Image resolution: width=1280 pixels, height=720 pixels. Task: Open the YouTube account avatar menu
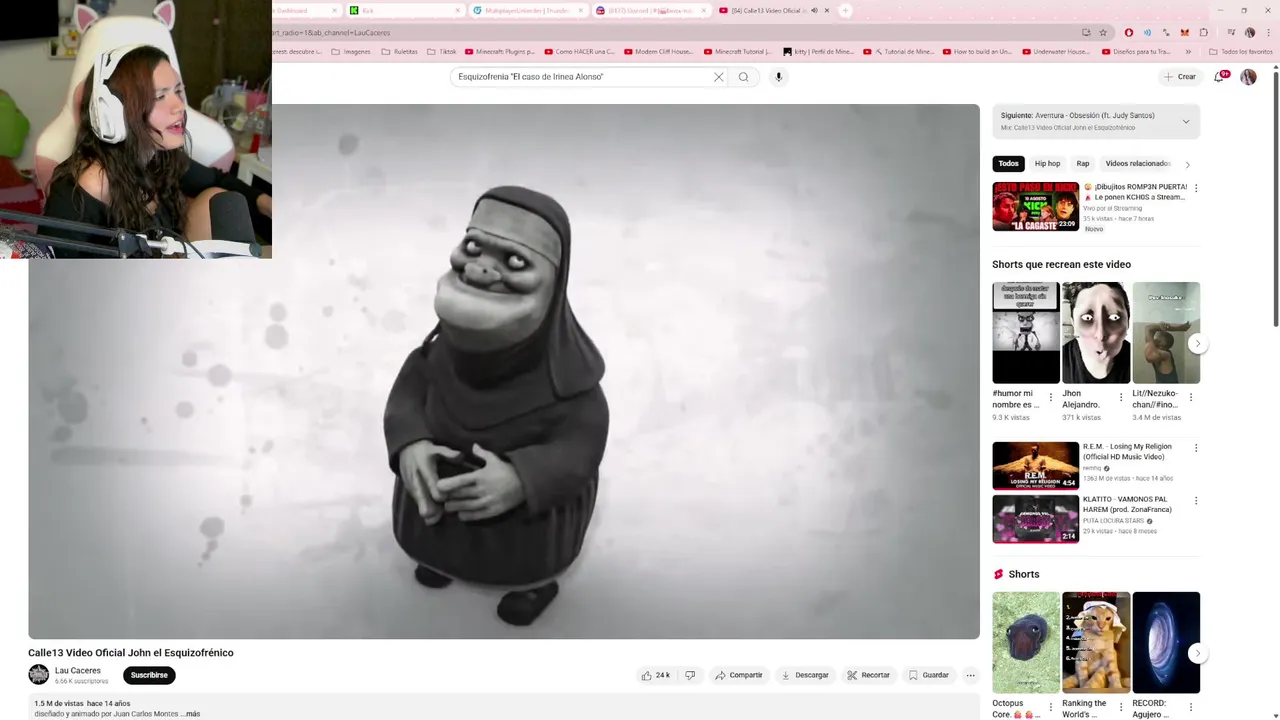coord(1248,77)
